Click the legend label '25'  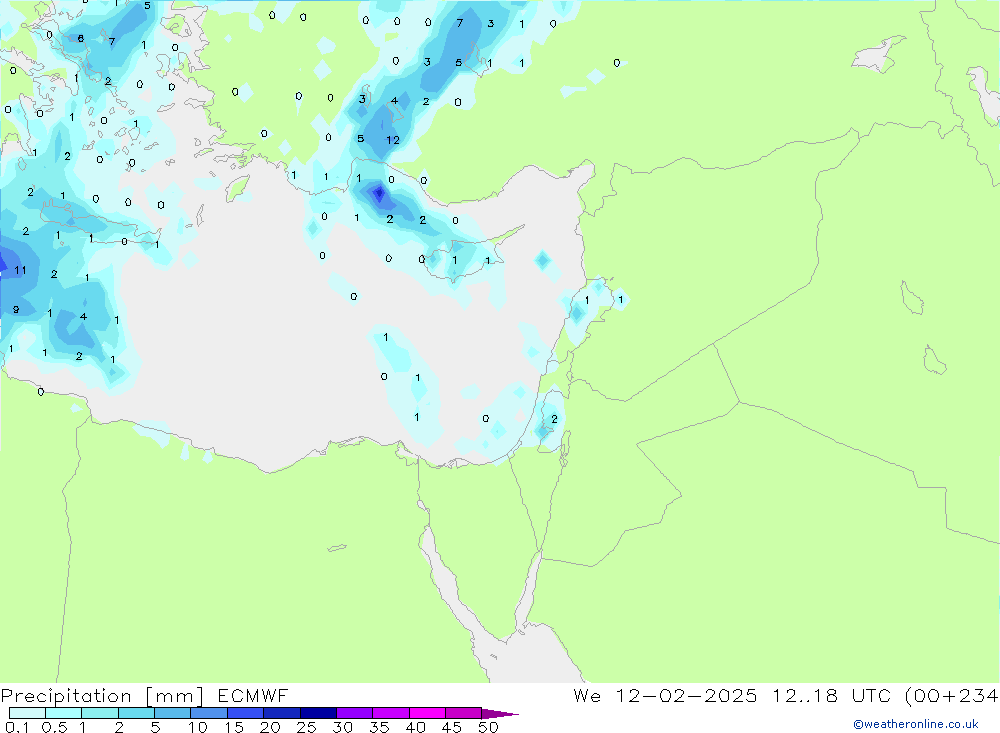click(x=306, y=727)
